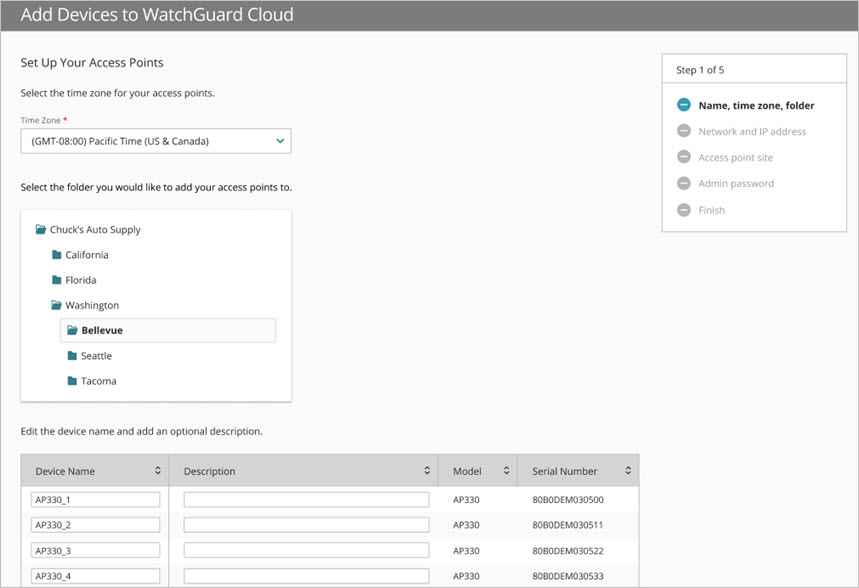859x588 pixels.
Task: Click the Bellevue open folder icon
Action: click(x=72, y=330)
